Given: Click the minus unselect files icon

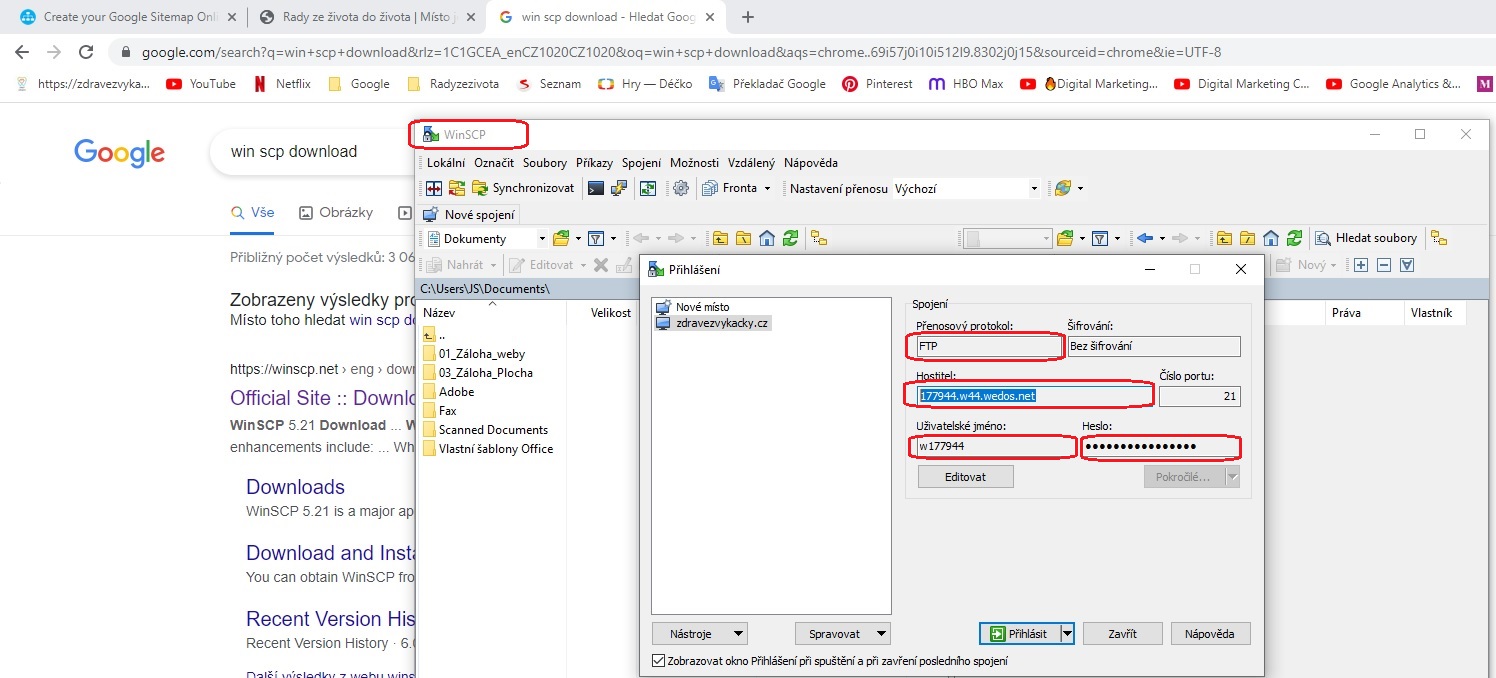Looking at the screenshot, I should click(1384, 265).
